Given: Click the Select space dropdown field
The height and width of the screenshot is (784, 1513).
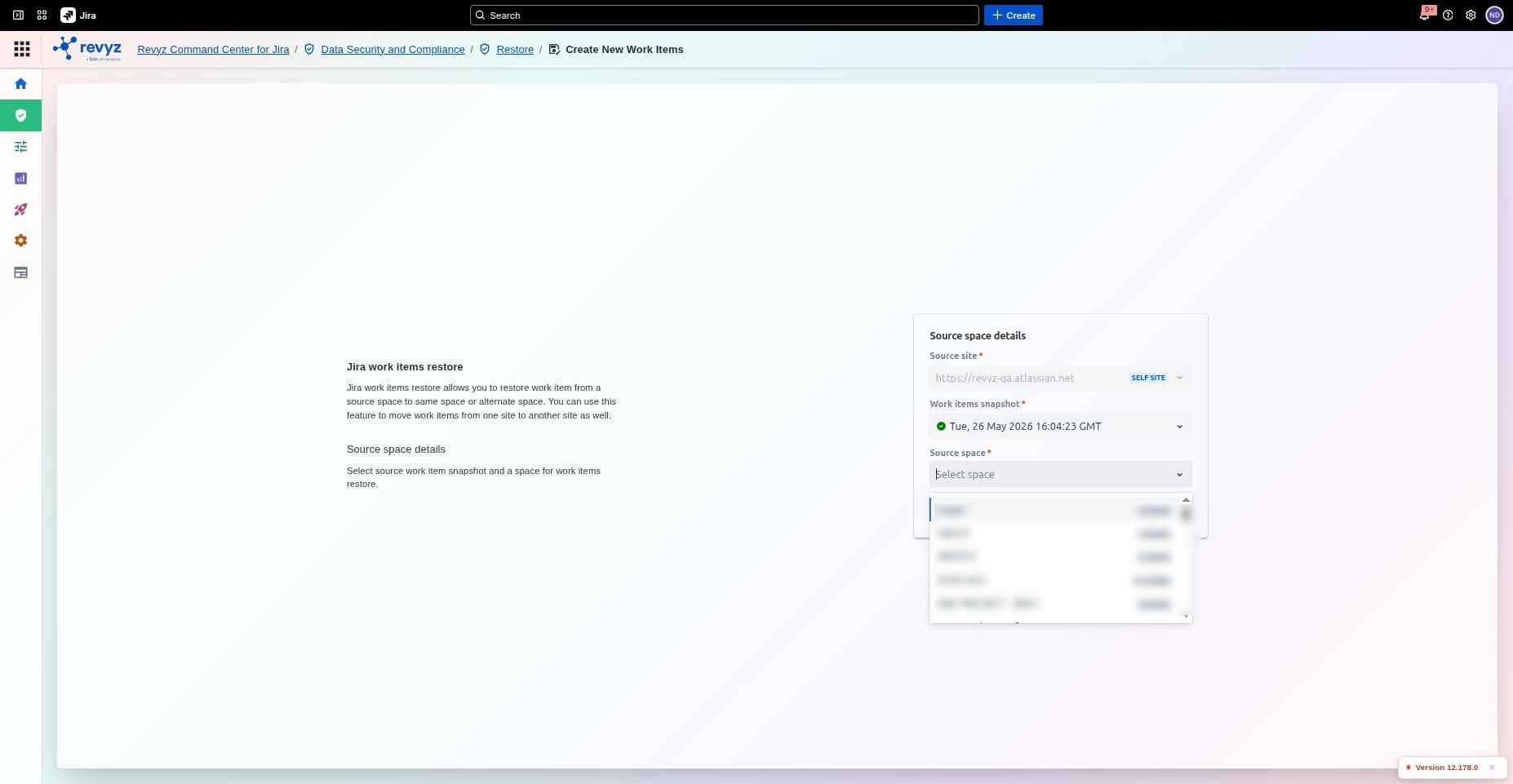Looking at the screenshot, I should click(1060, 475).
